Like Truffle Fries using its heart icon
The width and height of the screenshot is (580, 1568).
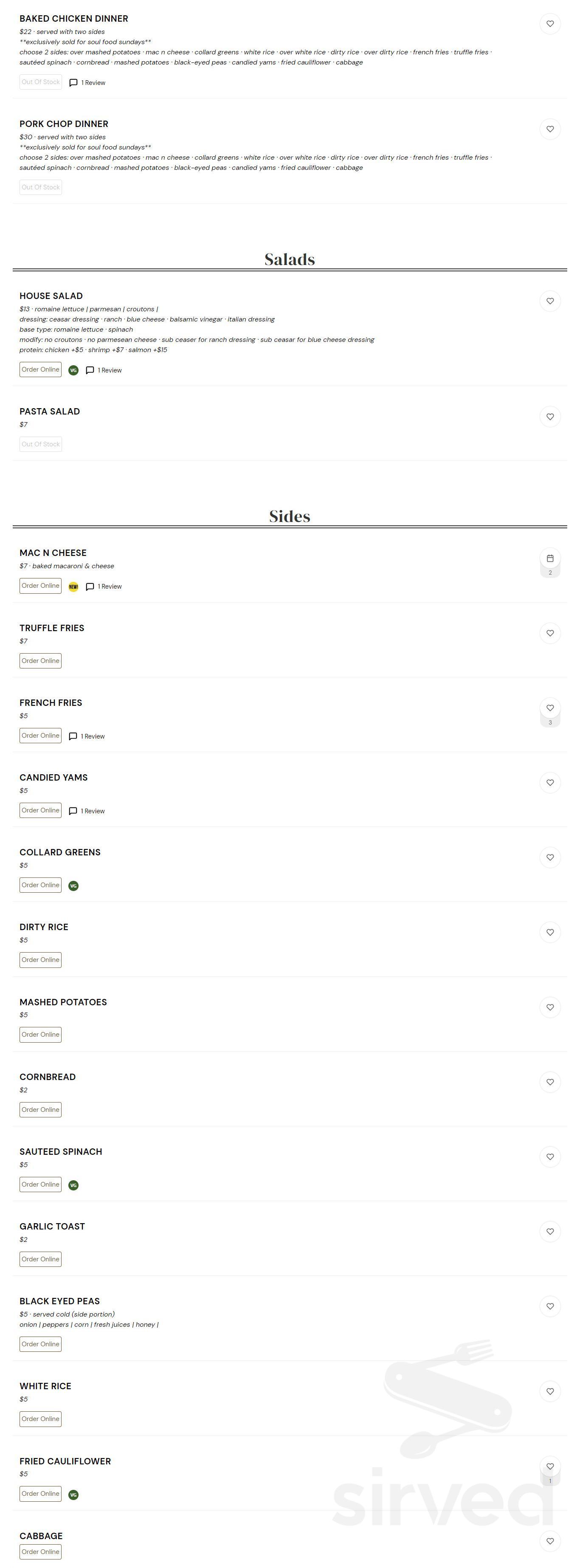549,633
